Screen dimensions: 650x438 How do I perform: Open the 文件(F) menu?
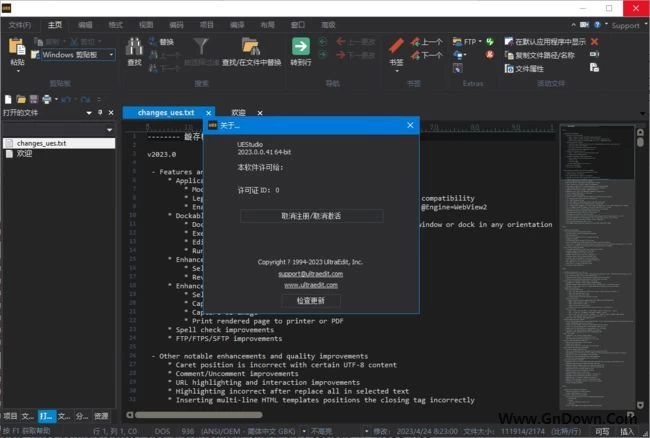point(20,25)
